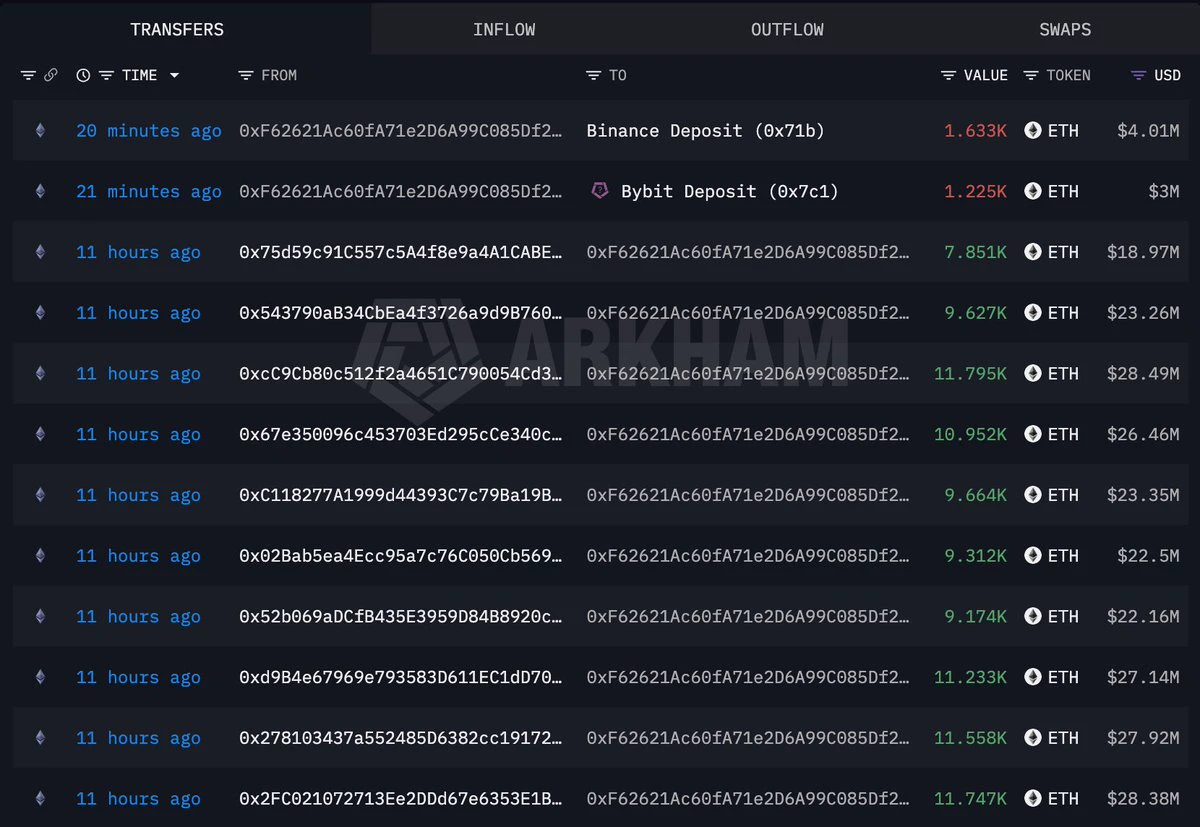
Task: Click the Ethereum chain icon in $28.49M row
Action: coord(40,373)
